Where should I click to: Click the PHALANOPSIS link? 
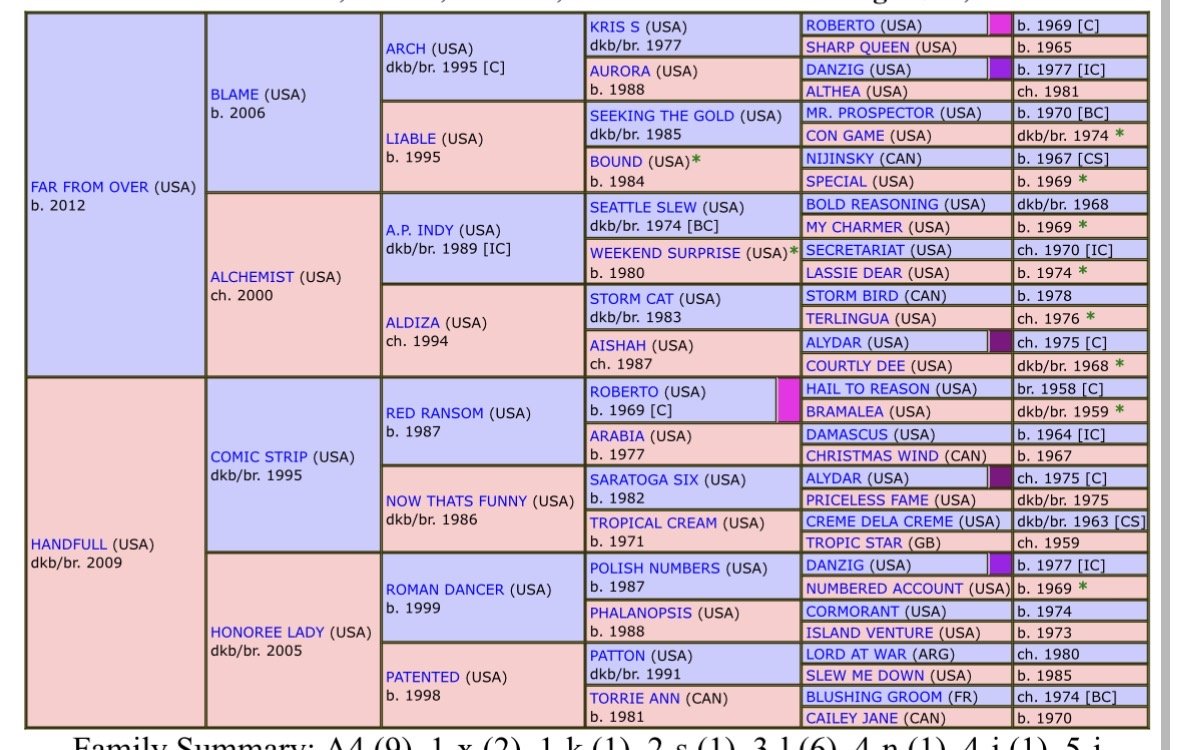click(x=641, y=613)
